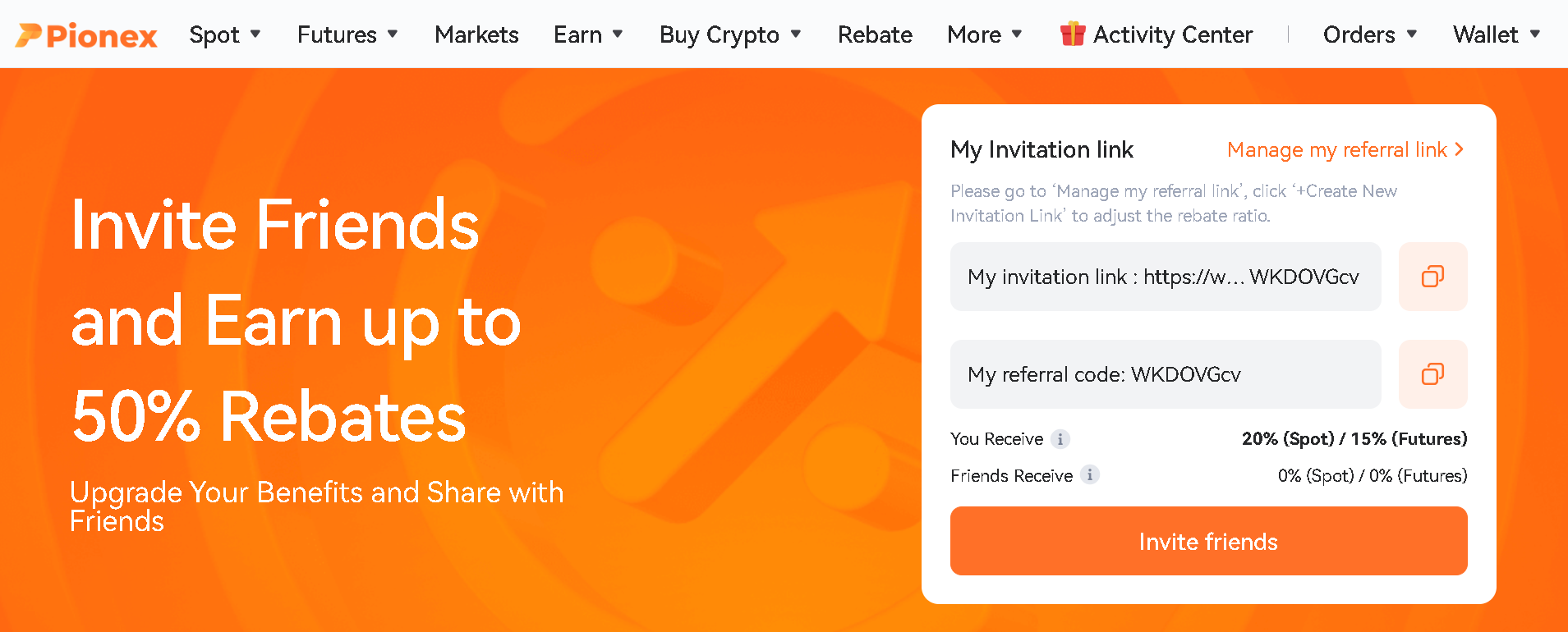Expand the More menu
The image size is (1568, 632).
click(984, 34)
